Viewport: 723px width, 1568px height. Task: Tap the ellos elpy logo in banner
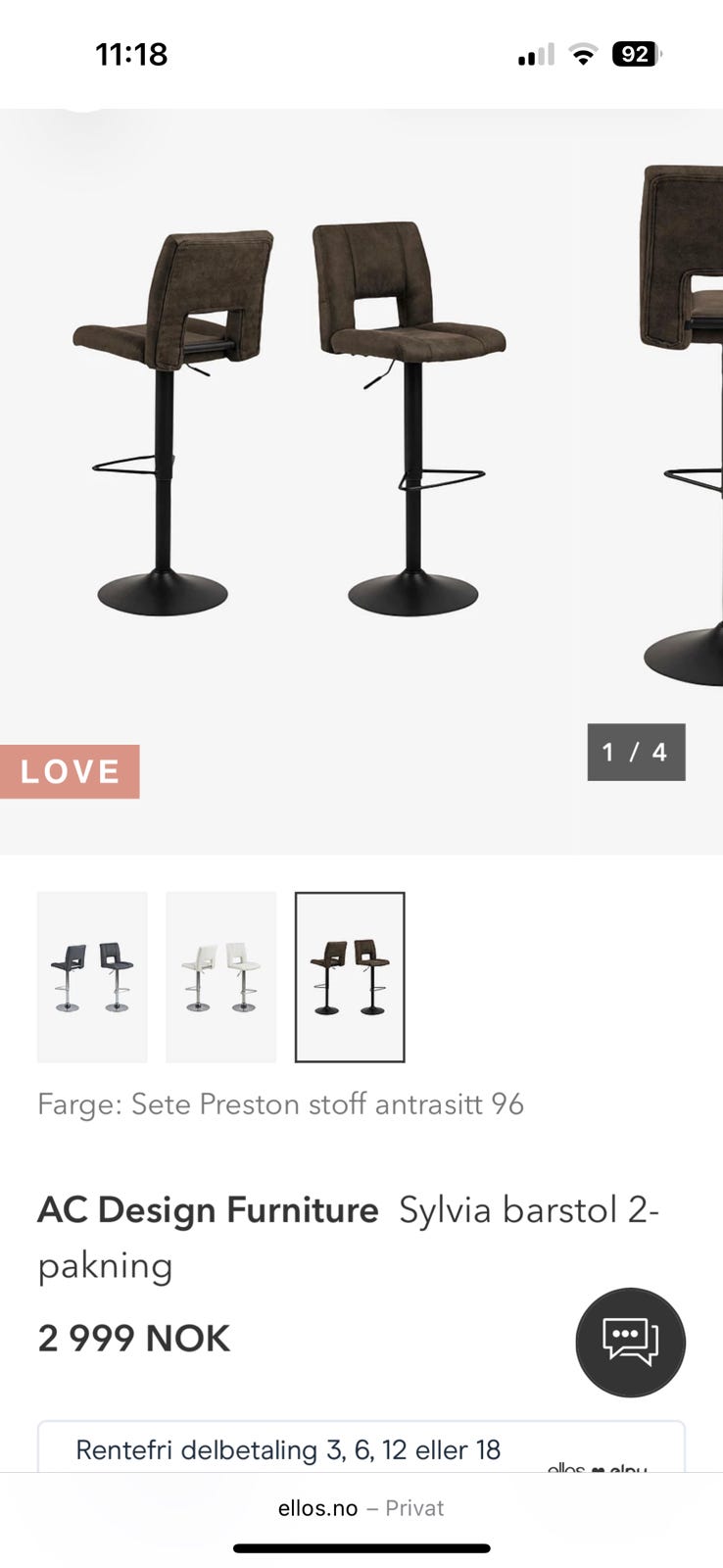point(597,1466)
